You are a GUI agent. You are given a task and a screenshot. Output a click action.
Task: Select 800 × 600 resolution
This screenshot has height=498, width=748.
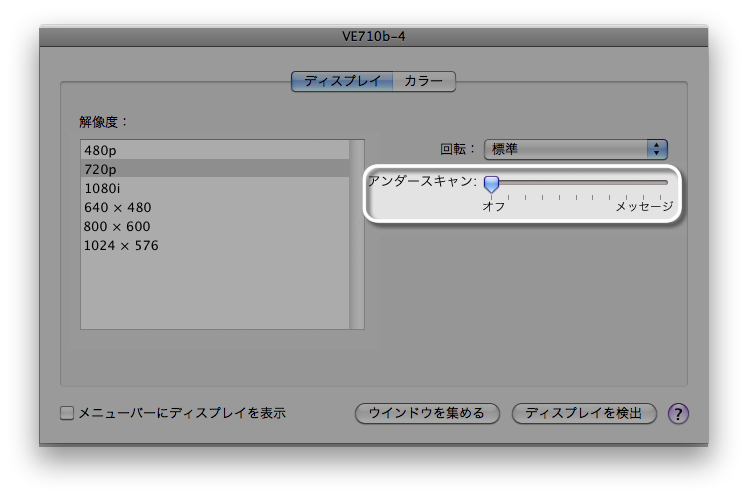[214, 226]
